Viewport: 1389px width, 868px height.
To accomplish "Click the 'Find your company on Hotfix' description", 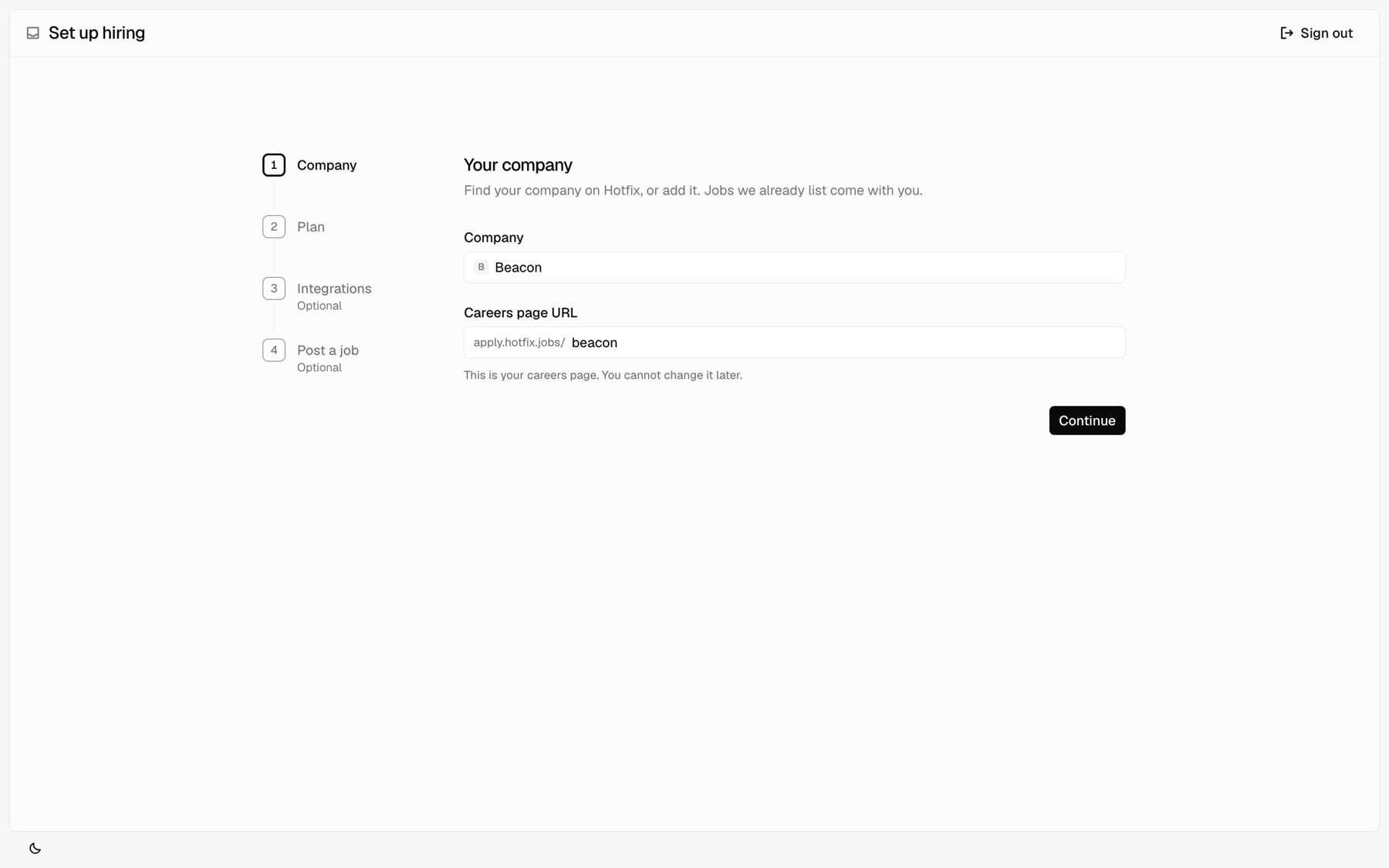I will click(693, 191).
